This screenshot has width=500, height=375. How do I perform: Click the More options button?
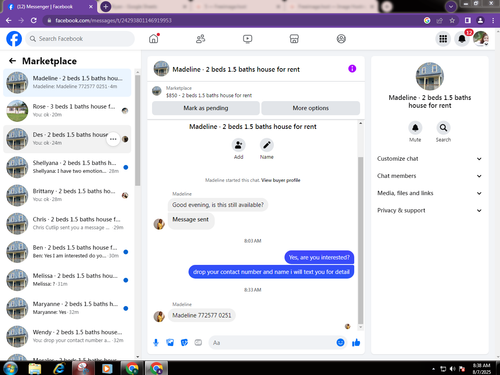pyautogui.click(x=311, y=108)
